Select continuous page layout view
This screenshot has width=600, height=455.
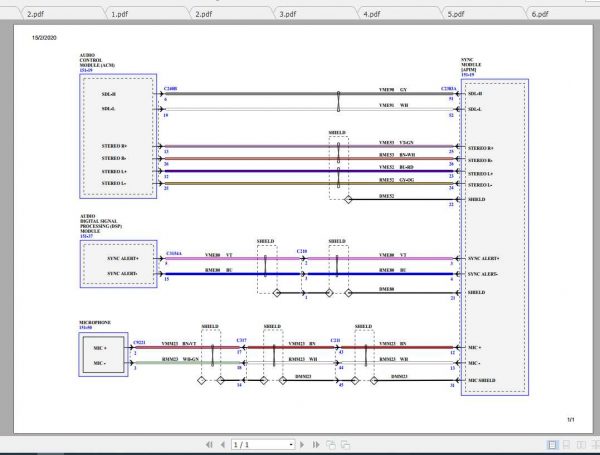566,445
